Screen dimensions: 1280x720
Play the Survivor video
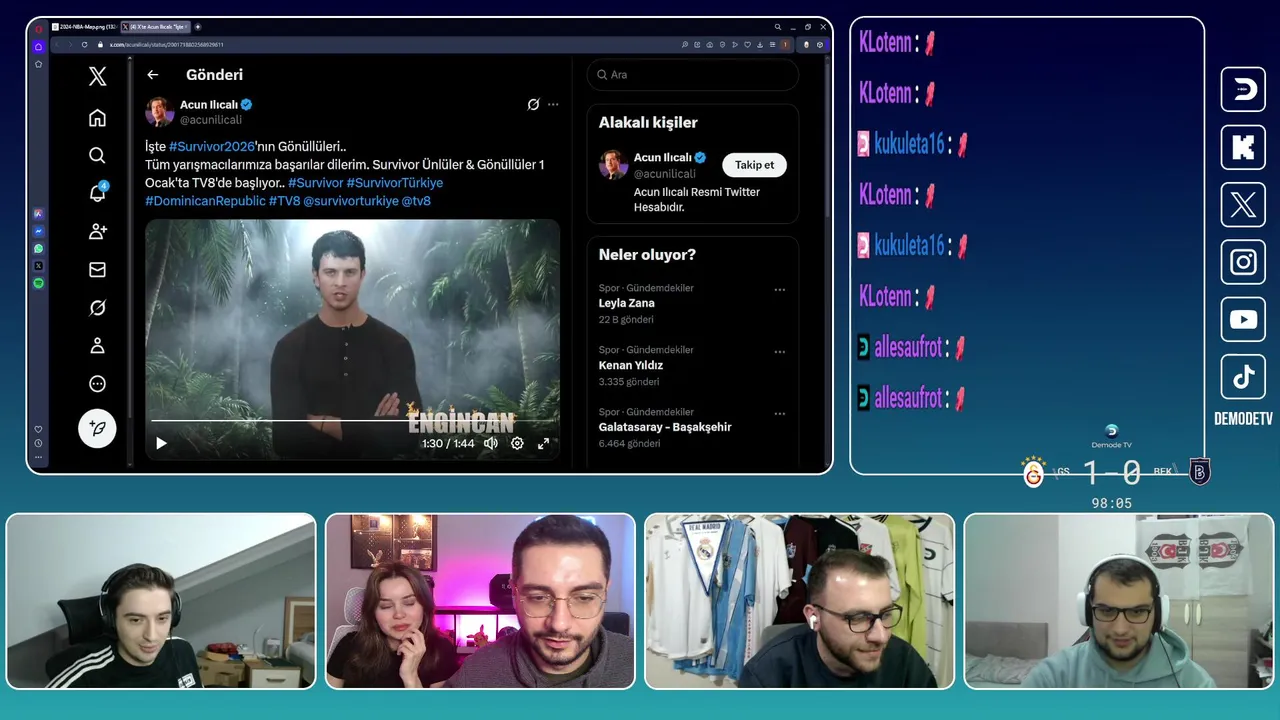click(161, 443)
